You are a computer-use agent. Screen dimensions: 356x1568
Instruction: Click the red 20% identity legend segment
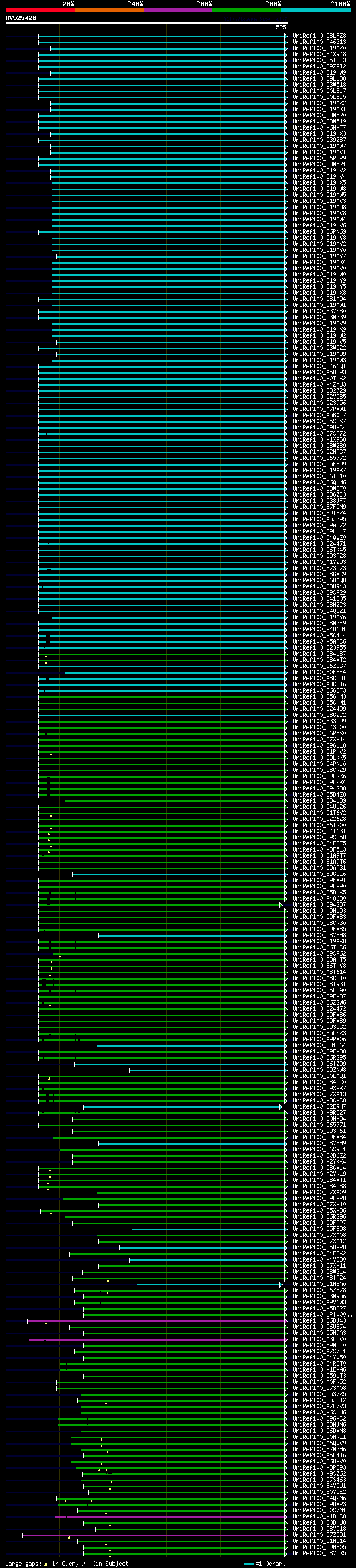[x=39, y=10]
